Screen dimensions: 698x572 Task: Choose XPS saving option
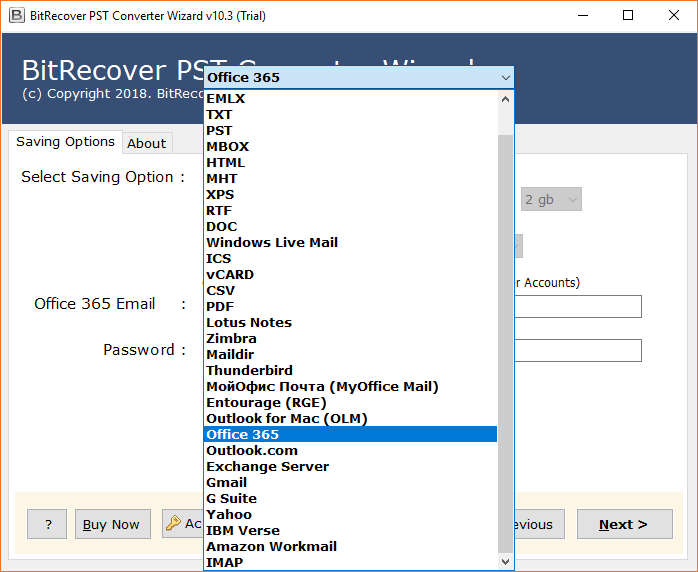point(350,195)
